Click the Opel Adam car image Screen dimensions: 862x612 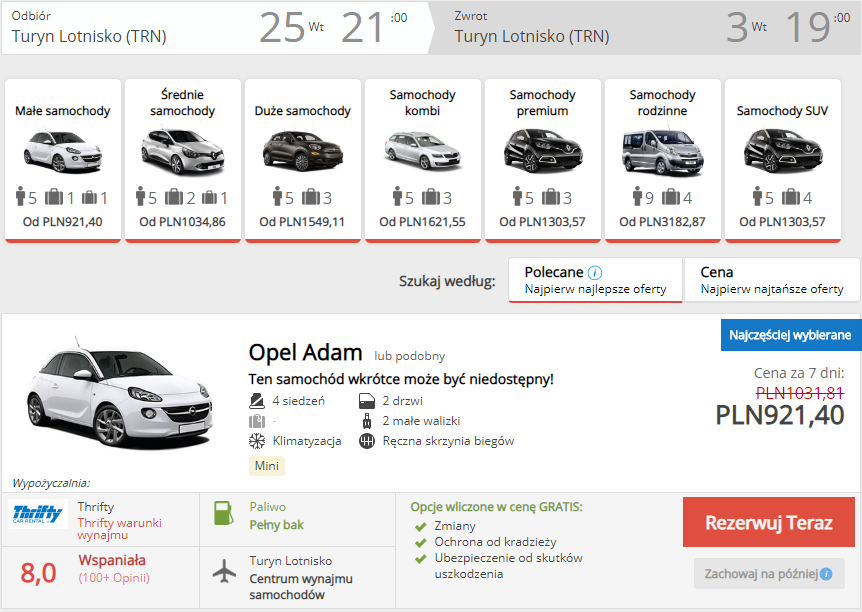[x=120, y=393]
